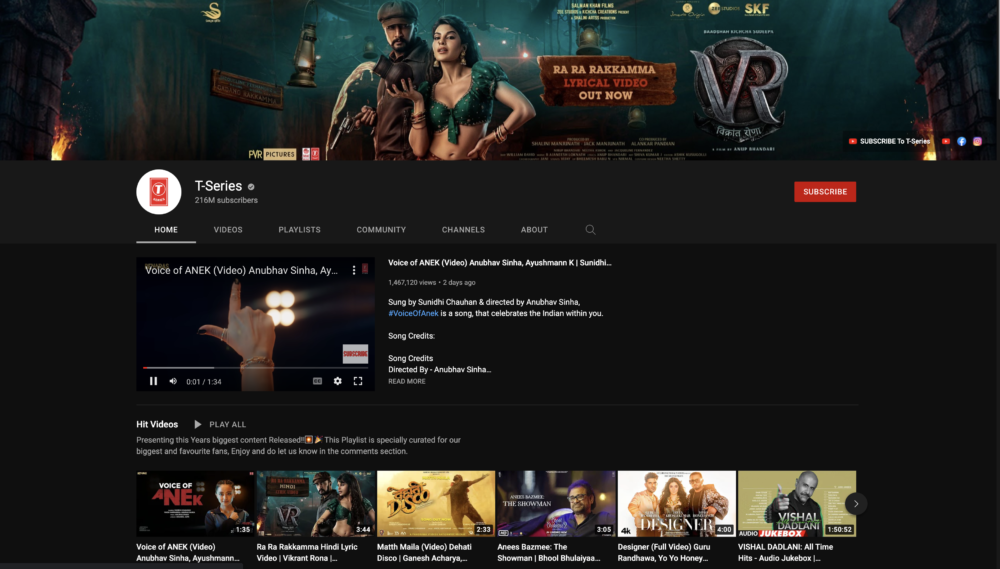Pause the Voice of ANEK video
The height and width of the screenshot is (569, 1000).
click(153, 381)
